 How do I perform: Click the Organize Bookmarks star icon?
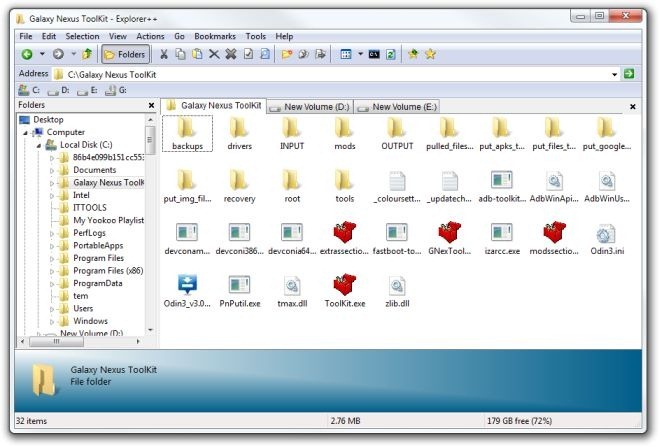430,54
